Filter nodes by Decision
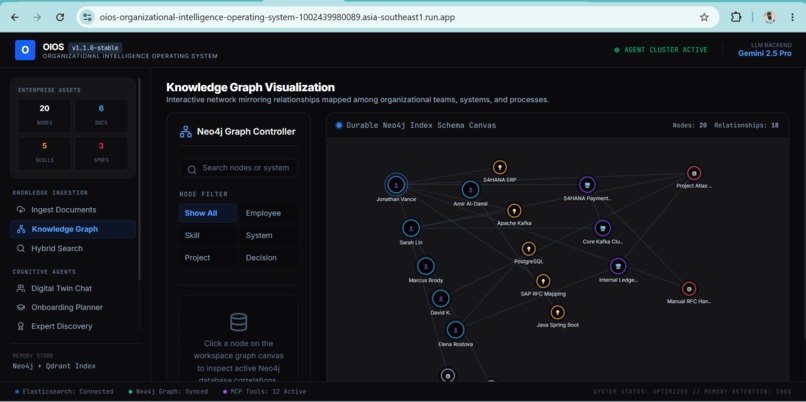 tap(268, 258)
